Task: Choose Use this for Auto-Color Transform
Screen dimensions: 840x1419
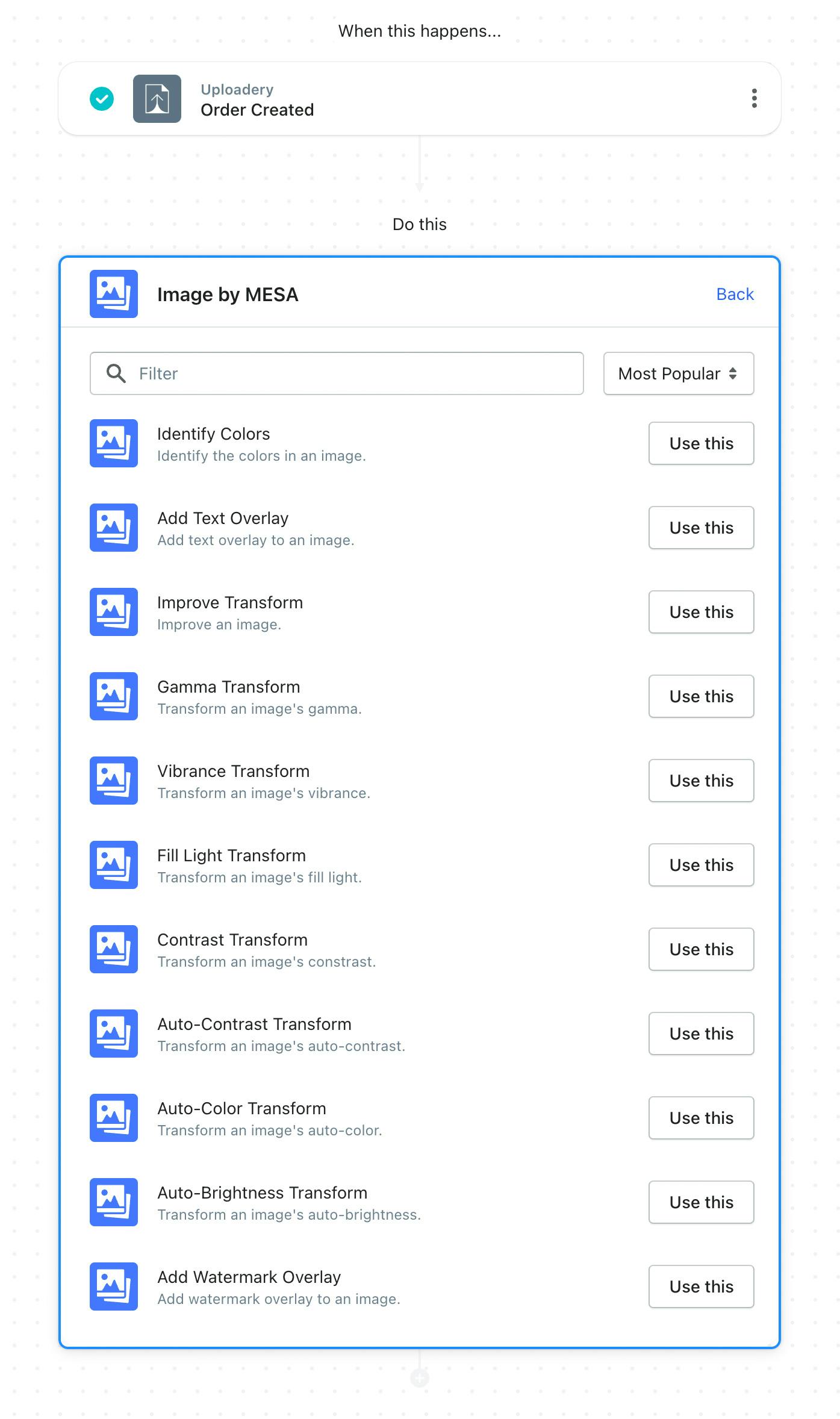Action: 701,1118
